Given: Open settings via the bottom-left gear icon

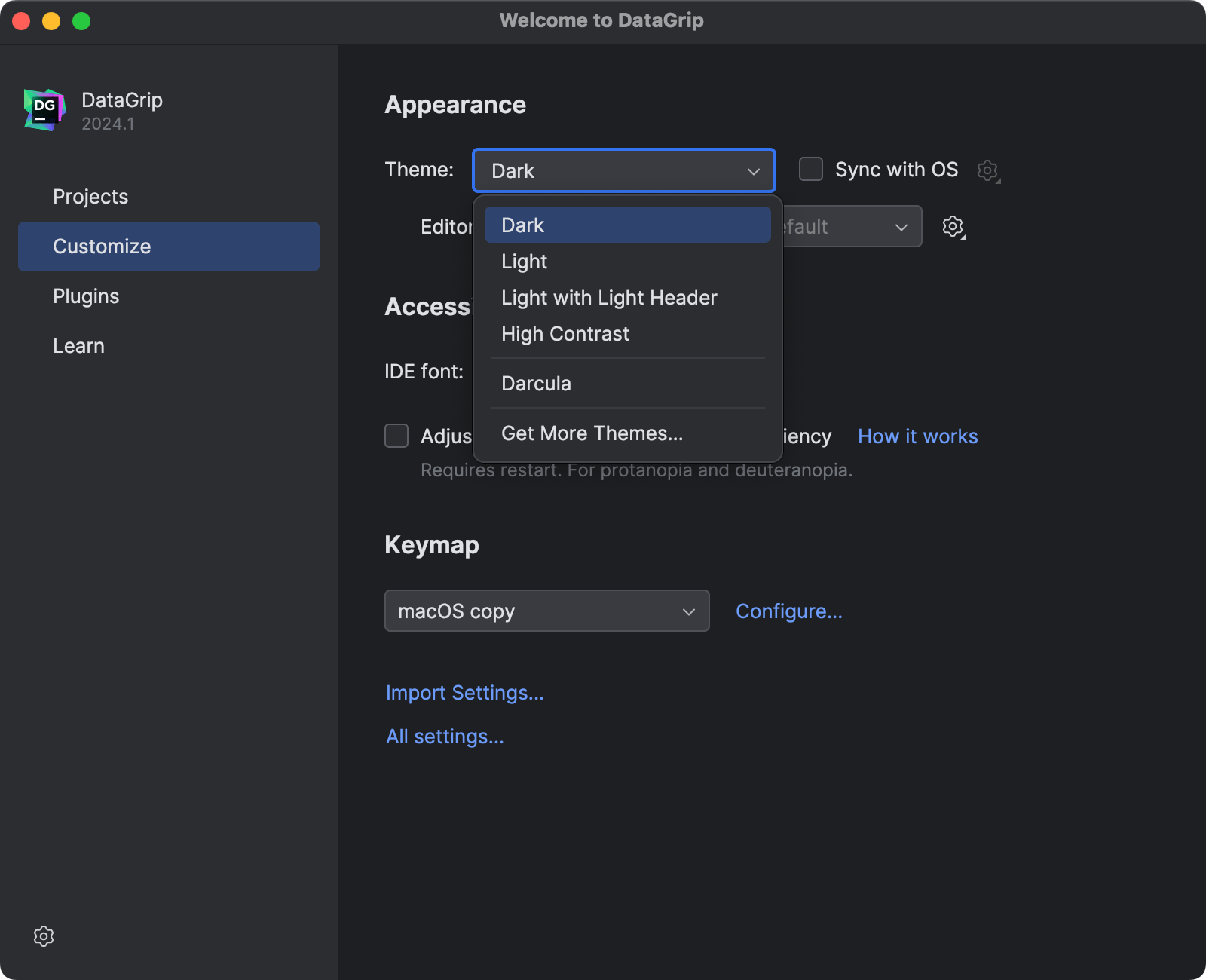Looking at the screenshot, I should pyautogui.click(x=44, y=936).
